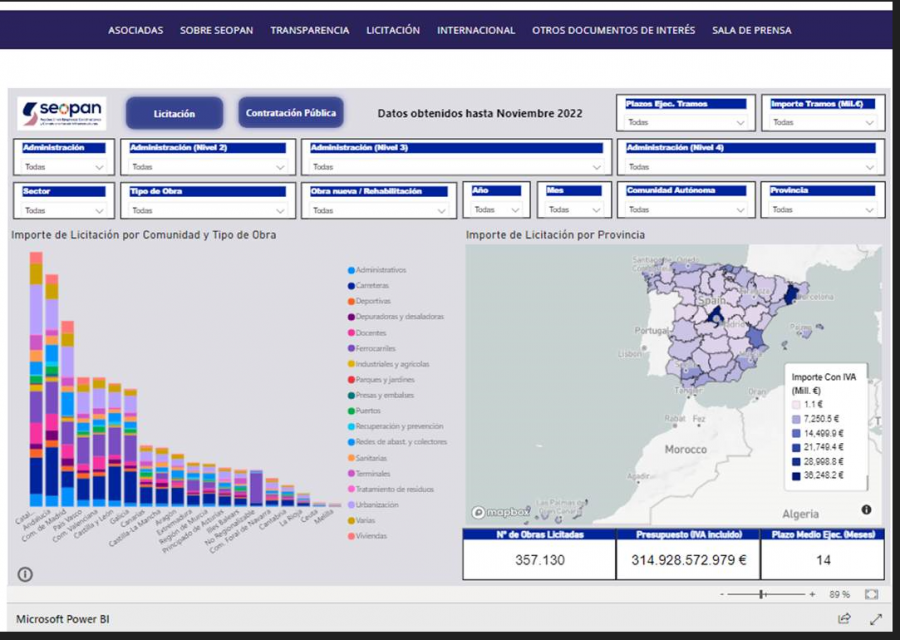Click the Mapbox logo on the map
Viewport: 900px width, 640px height.
pos(501,512)
